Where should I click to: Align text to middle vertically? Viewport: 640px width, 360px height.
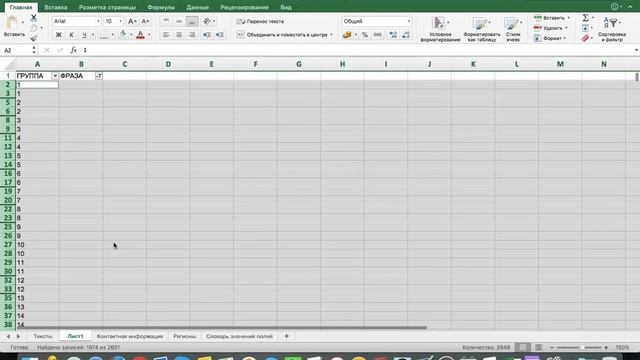coord(179,21)
